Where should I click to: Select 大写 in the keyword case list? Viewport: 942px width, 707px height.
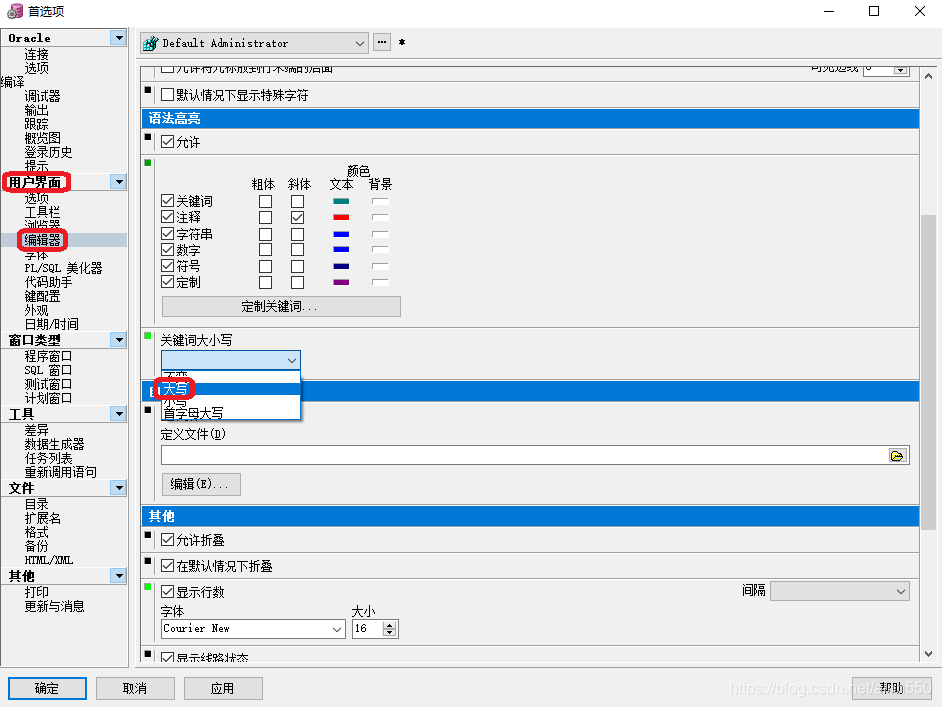coord(231,389)
